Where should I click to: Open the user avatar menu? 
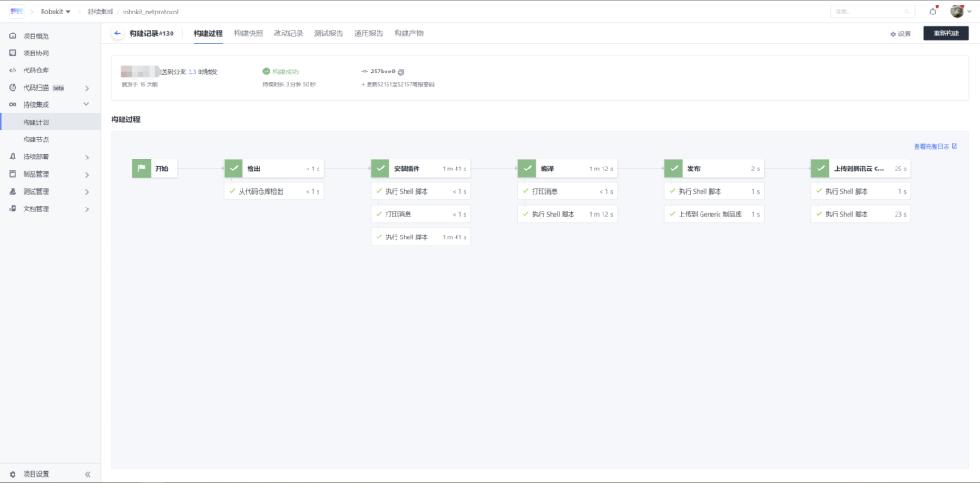[x=959, y=11]
